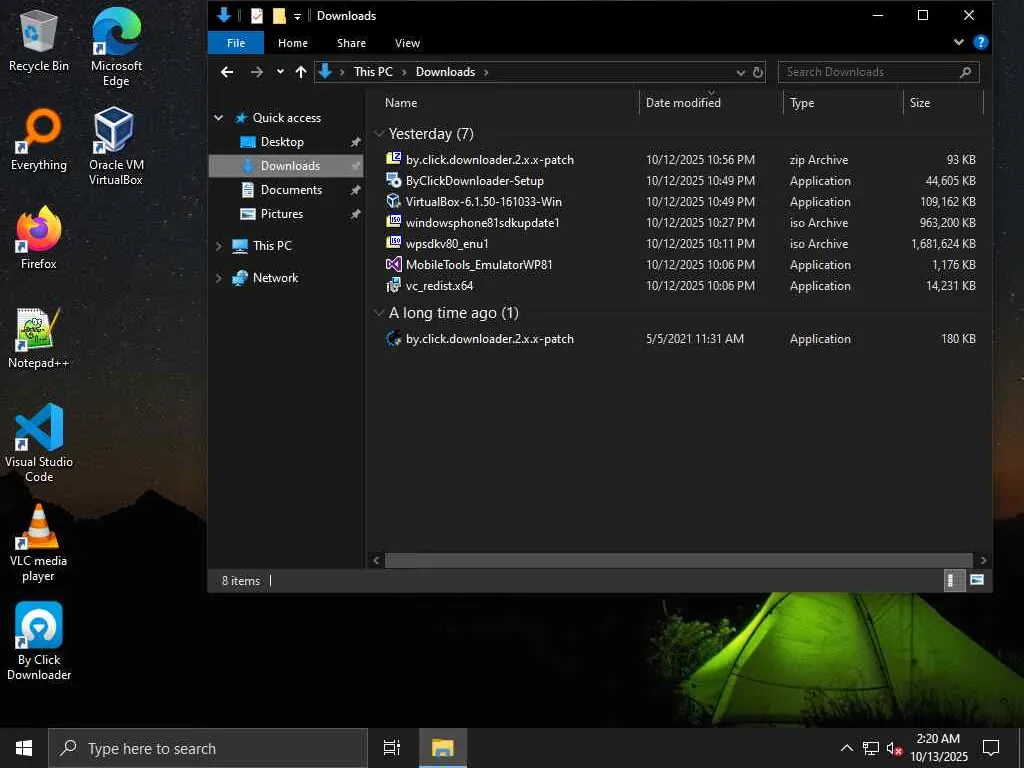
Task: Click the Search Downloads field
Action: click(x=878, y=72)
